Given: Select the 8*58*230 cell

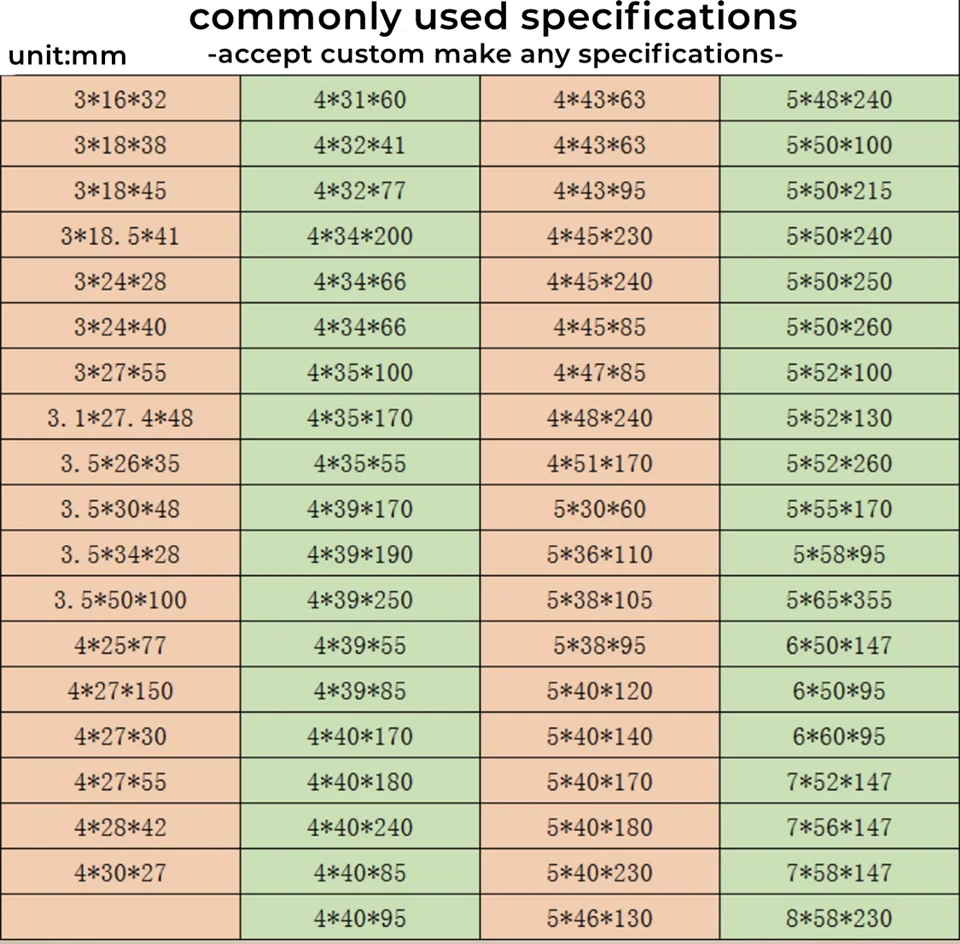Looking at the screenshot, I should 839,918.
